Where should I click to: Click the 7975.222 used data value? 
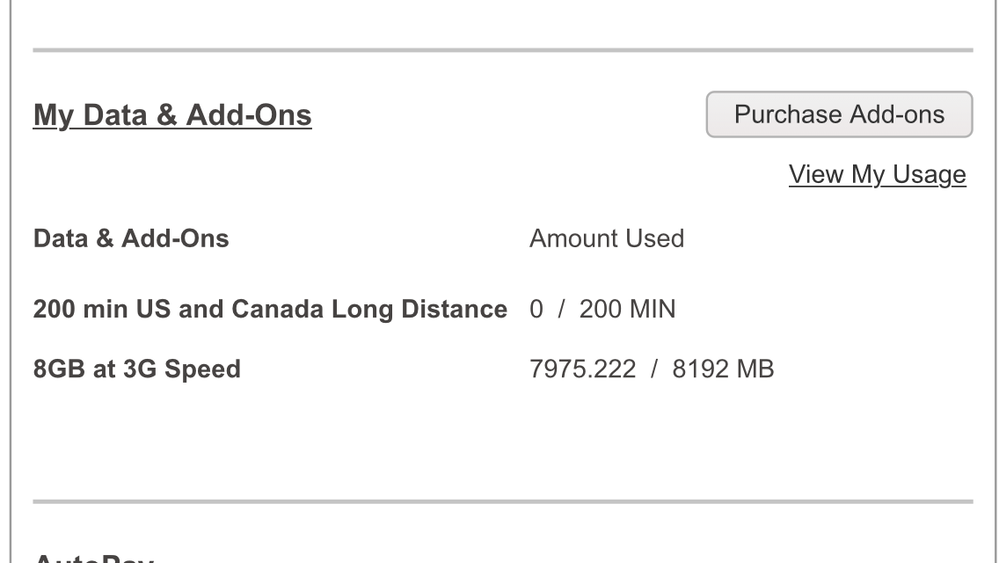(582, 369)
